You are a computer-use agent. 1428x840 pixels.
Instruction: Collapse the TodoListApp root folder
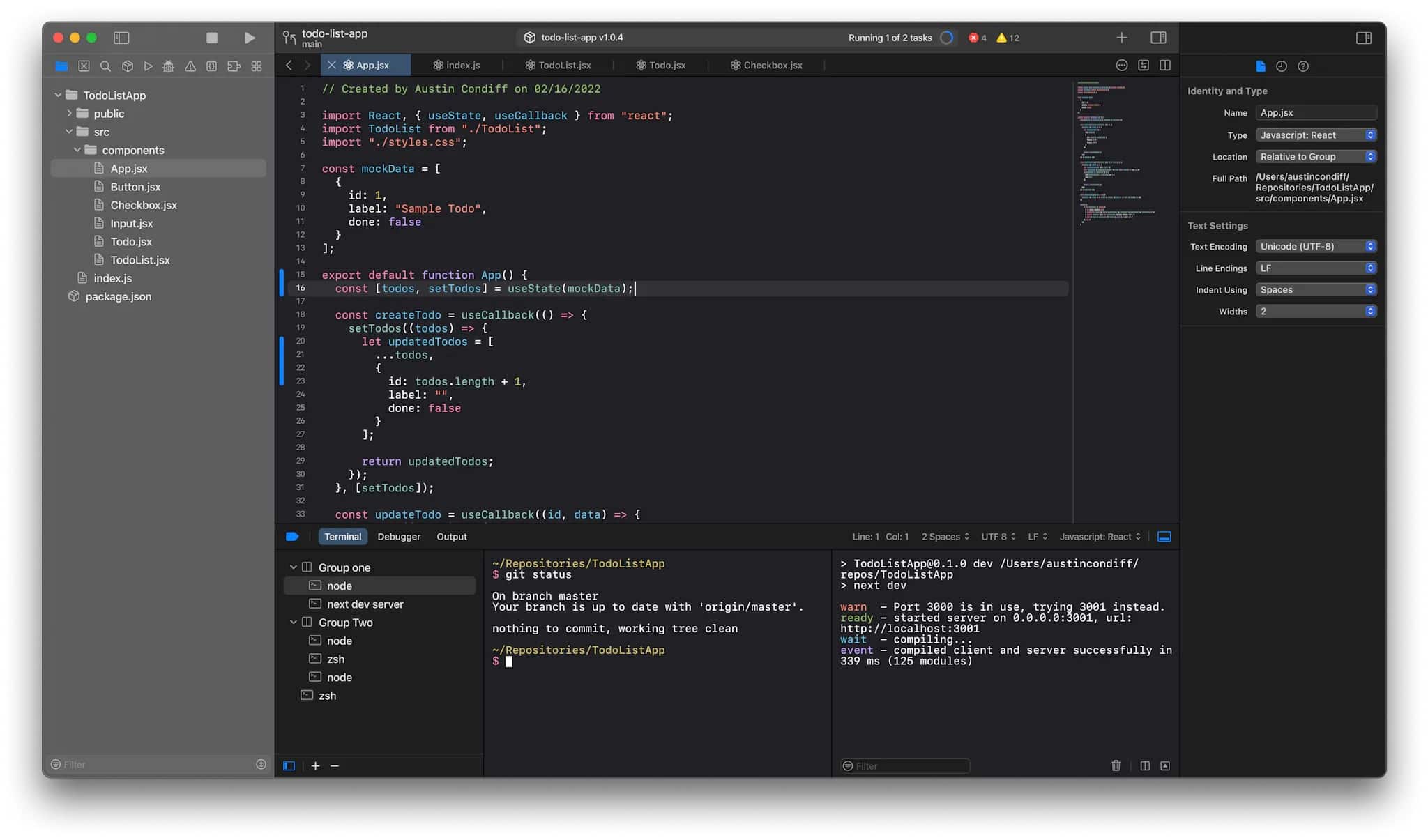pyautogui.click(x=58, y=95)
